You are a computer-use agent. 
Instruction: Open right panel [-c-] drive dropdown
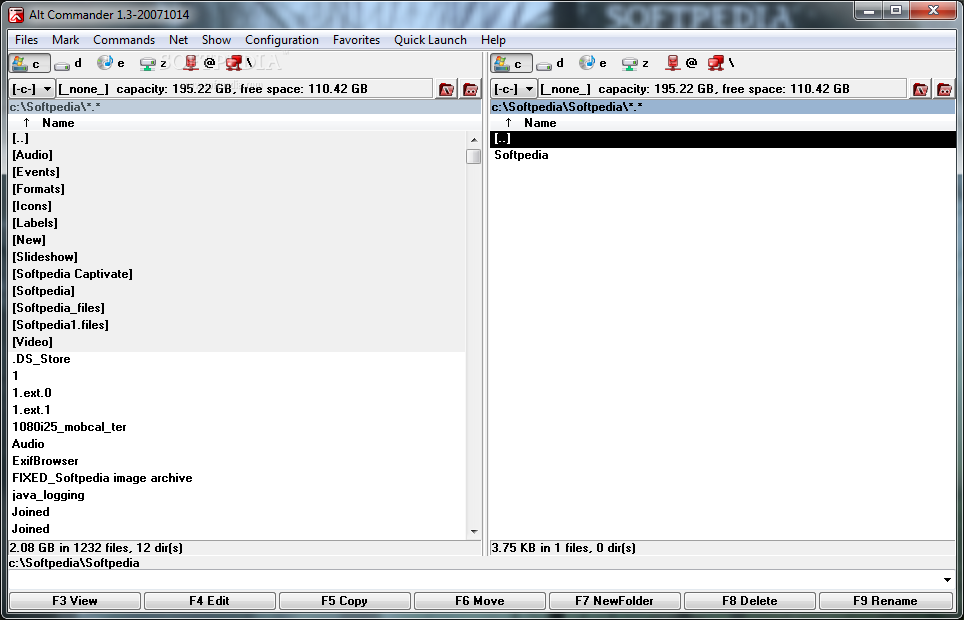click(514, 89)
